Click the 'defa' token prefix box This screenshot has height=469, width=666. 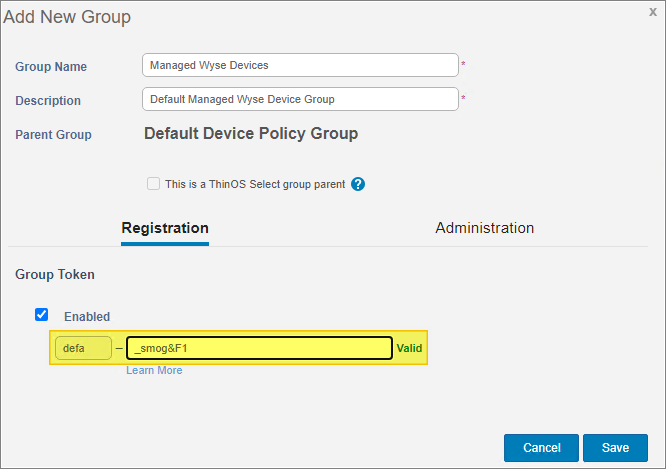pyautogui.click(x=83, y=348)
